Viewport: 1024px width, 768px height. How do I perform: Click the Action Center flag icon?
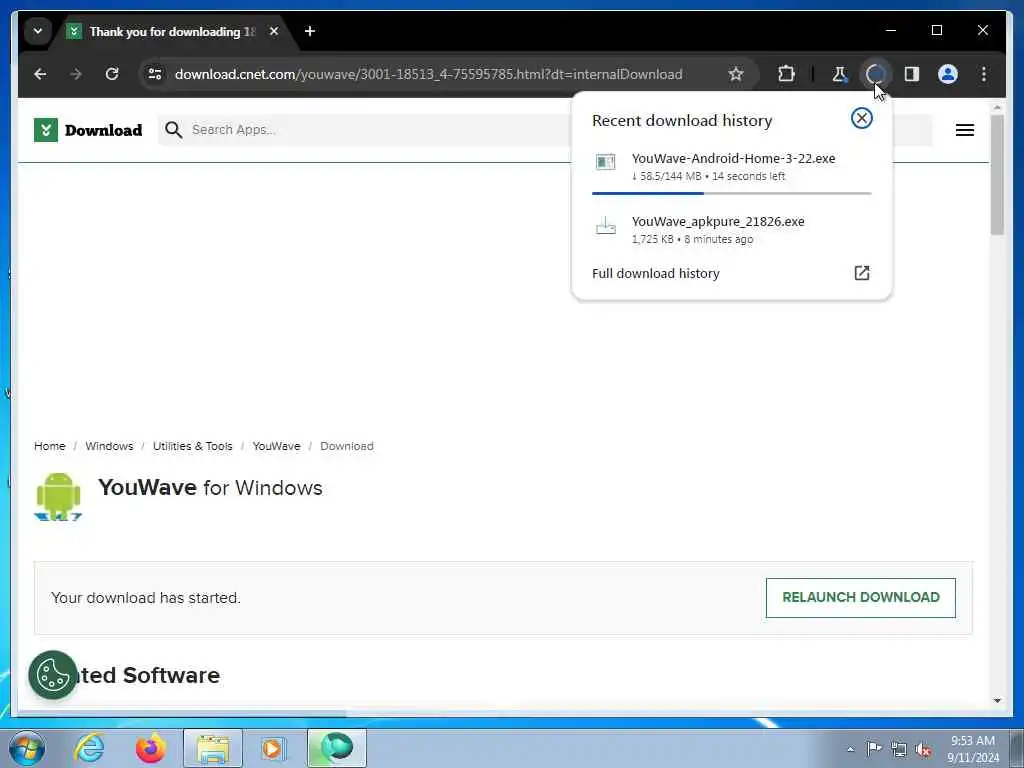(x=874, y=748)
